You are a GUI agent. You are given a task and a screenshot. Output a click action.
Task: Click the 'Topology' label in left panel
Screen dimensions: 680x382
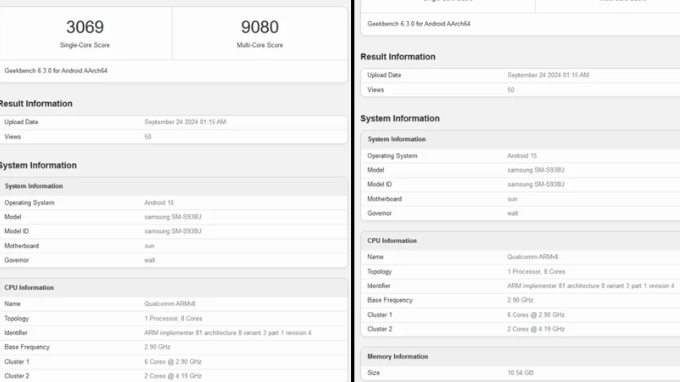pos(16,318)
